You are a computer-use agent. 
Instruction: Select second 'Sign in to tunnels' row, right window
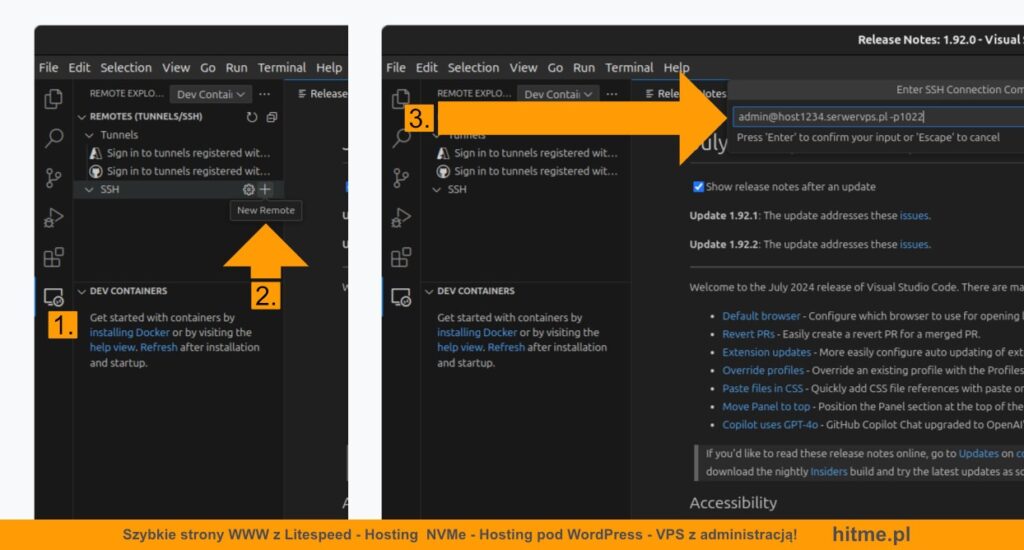(526, 171)
